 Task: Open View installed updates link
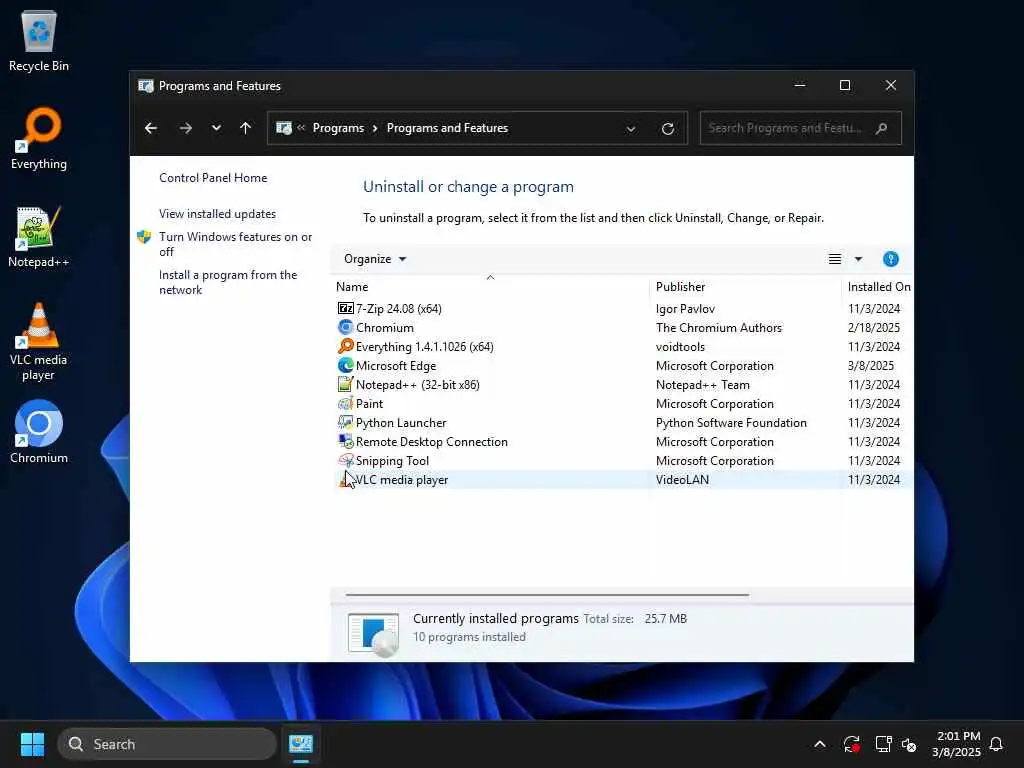click(217, 214)
